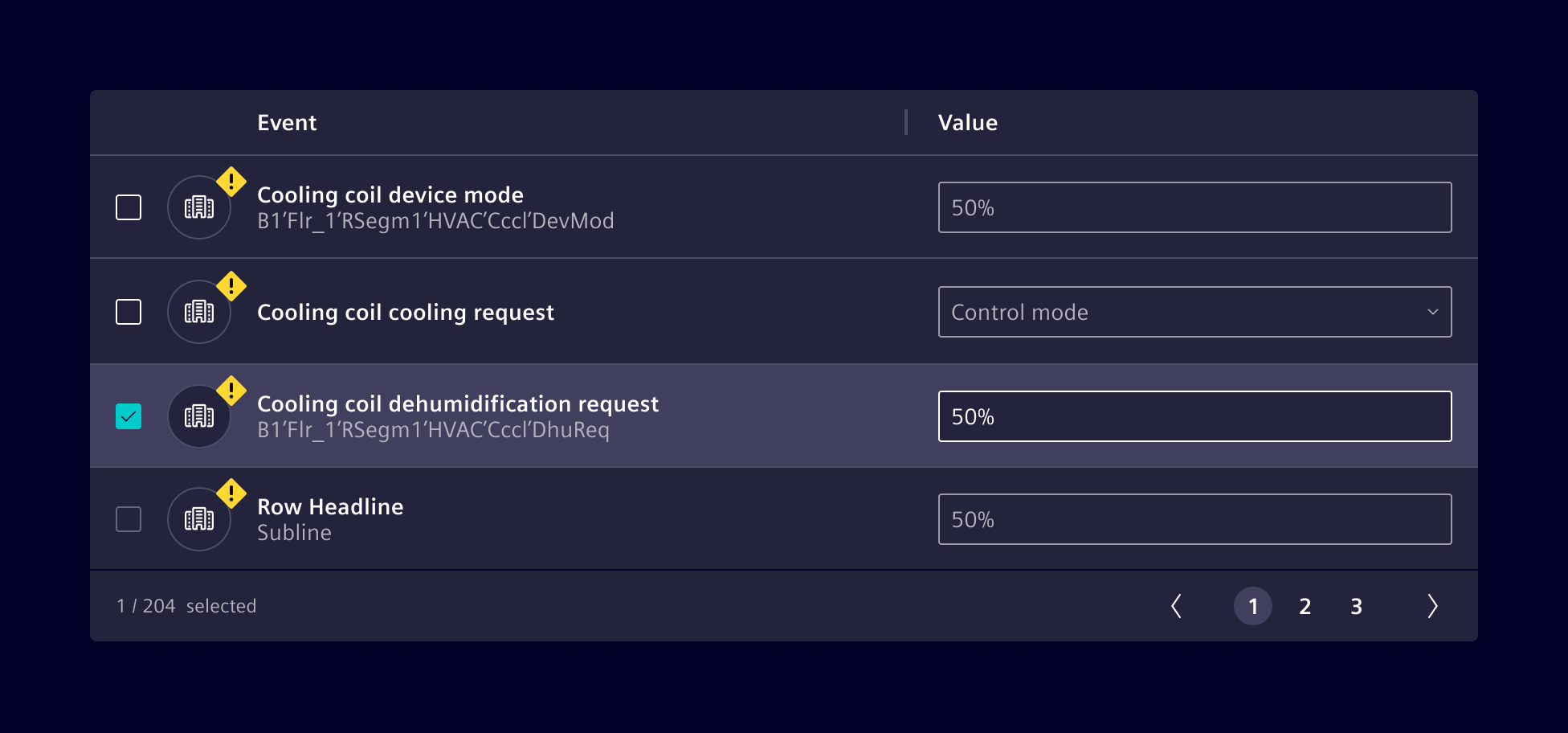Uncheck Cooling coil dehumidification request checkbox
1568x733 pixels.
click(x=129, y=416)
